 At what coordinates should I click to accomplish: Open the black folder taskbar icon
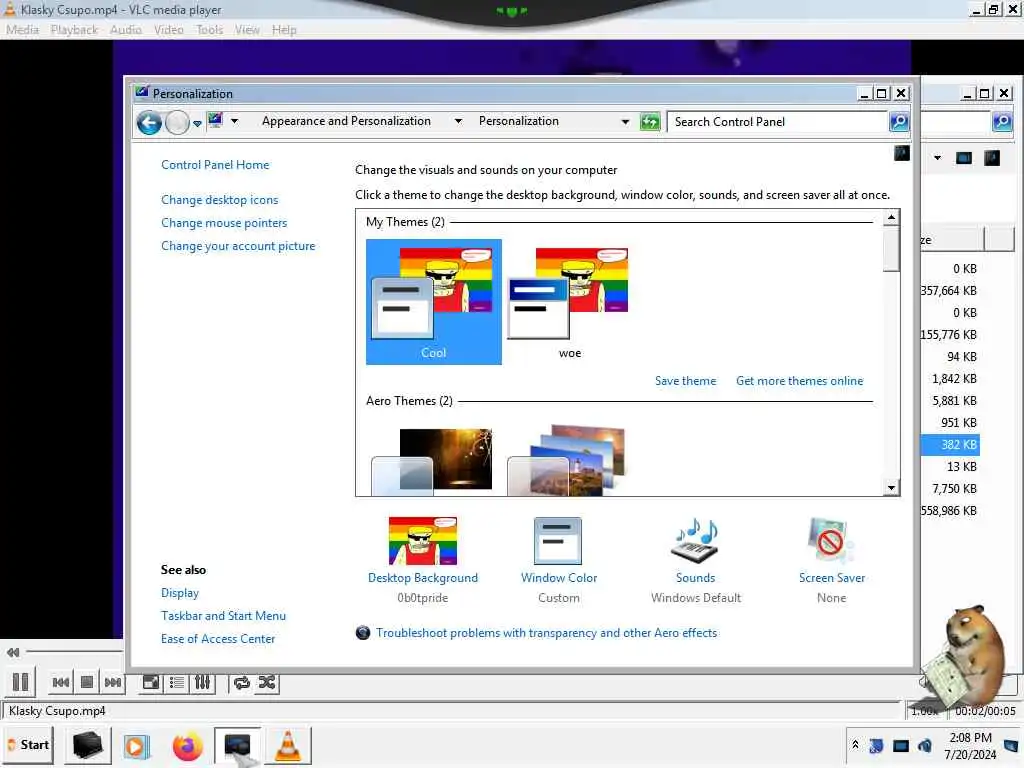point(88,744)
